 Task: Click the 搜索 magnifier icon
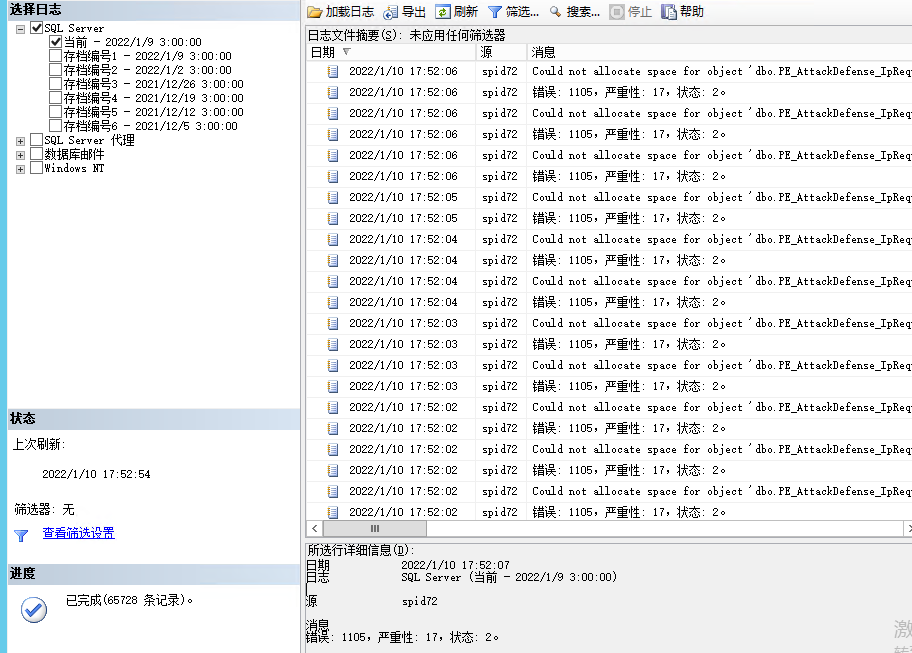click(x=553, y=11)
